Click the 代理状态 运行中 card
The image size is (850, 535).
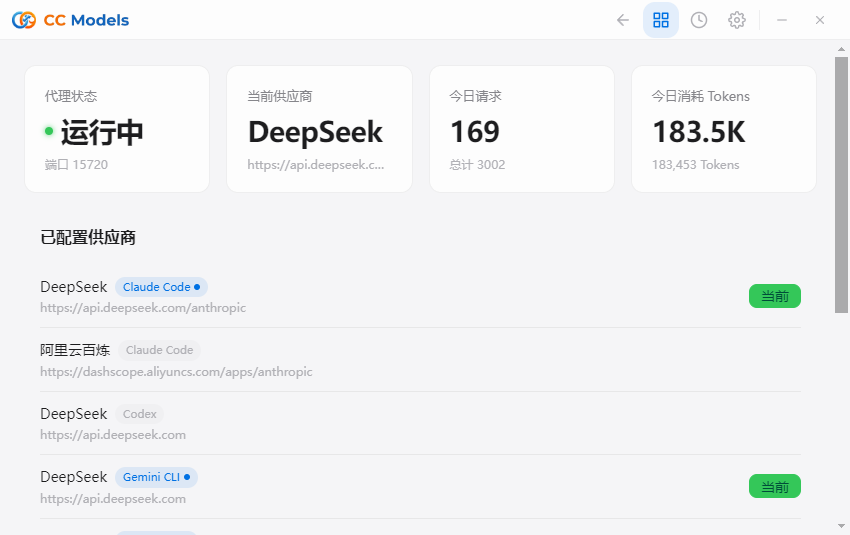click(x=117, y=129)
